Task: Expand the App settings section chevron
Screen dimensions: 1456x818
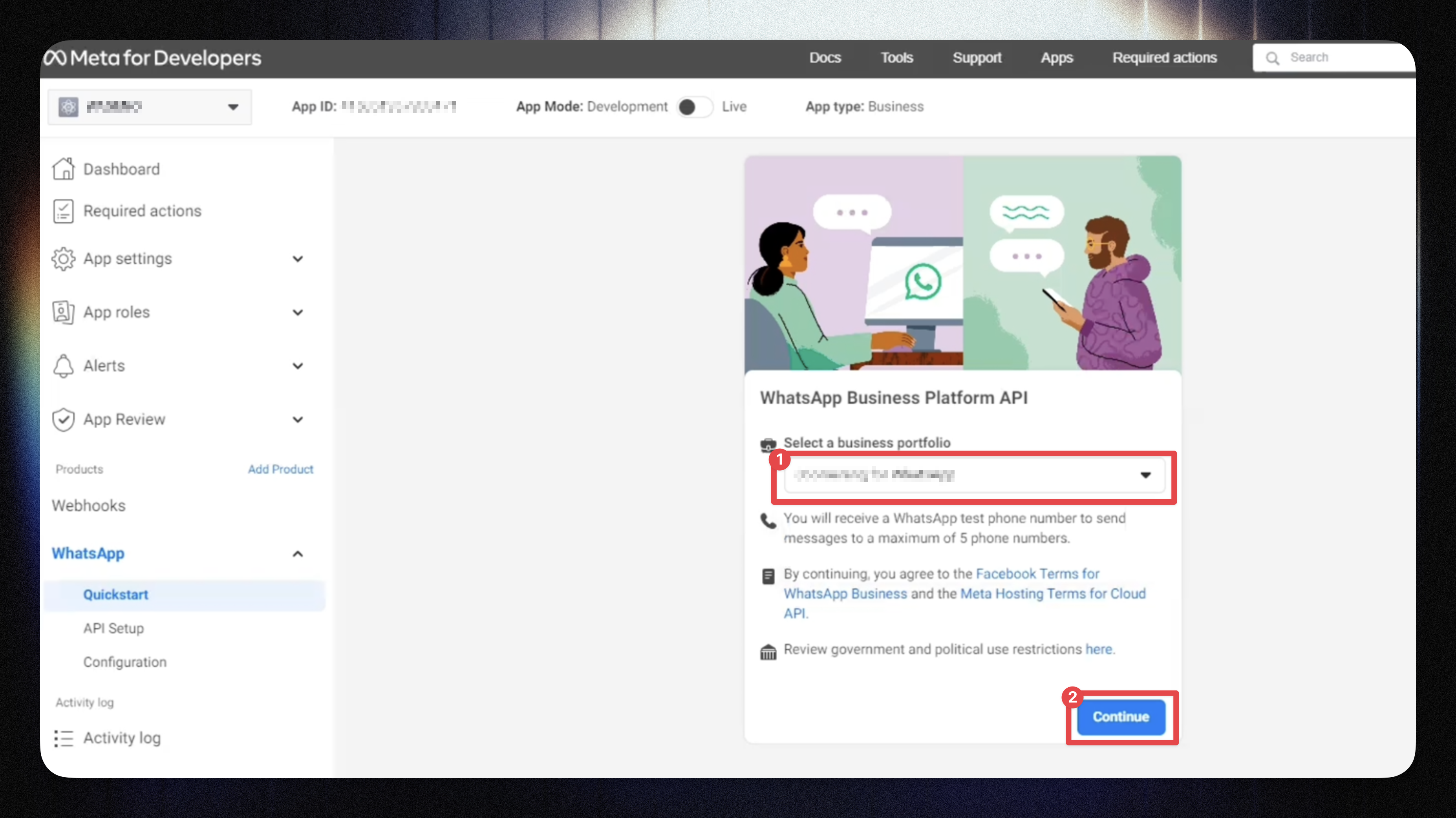Action: point(298,259)
